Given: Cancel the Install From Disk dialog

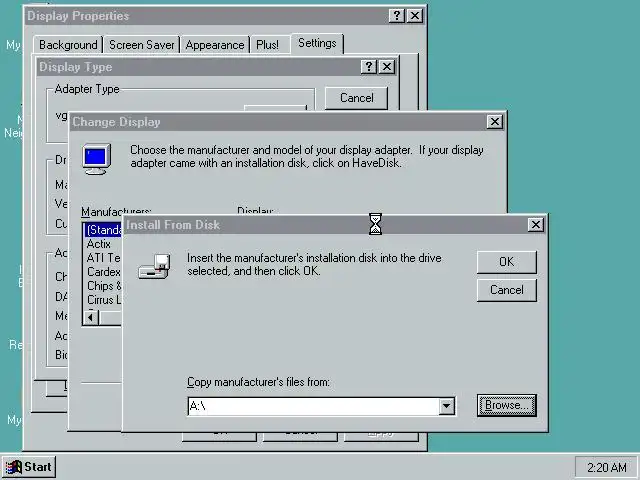Looking at the screenshot, I should pyautogui.click(x=507, y=290).
